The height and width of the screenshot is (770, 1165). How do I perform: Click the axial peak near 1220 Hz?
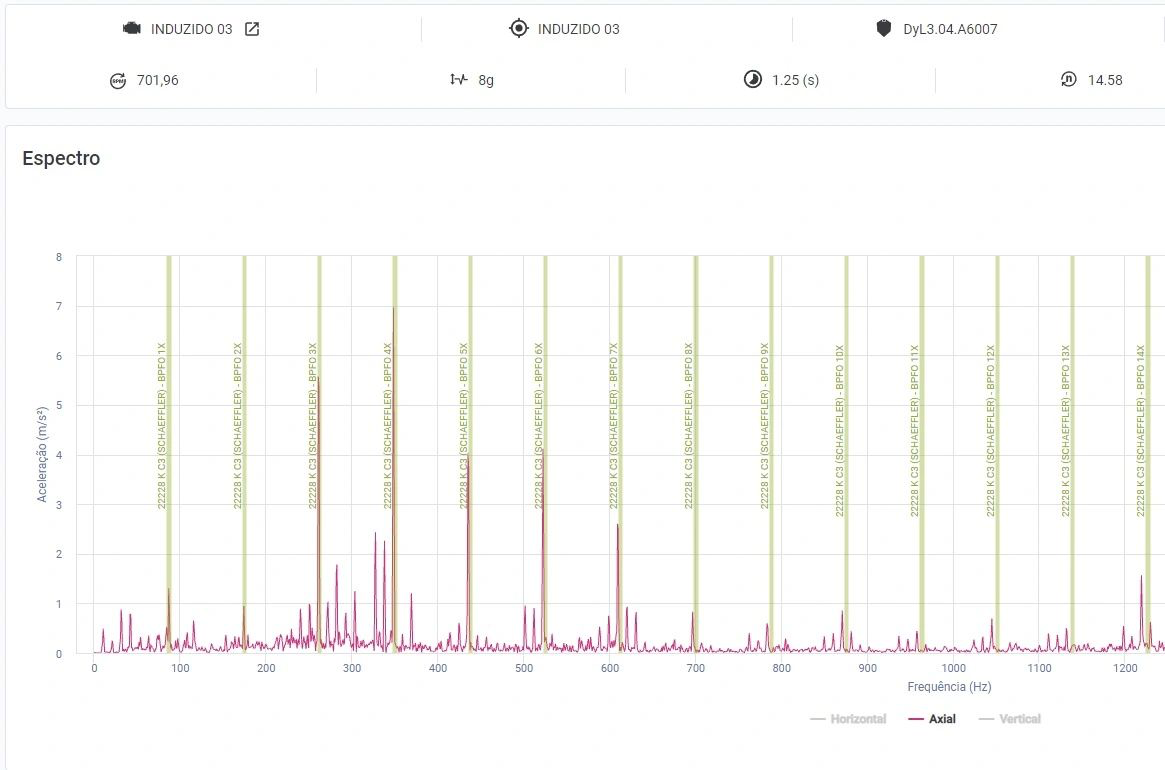tap(1141, 578)
